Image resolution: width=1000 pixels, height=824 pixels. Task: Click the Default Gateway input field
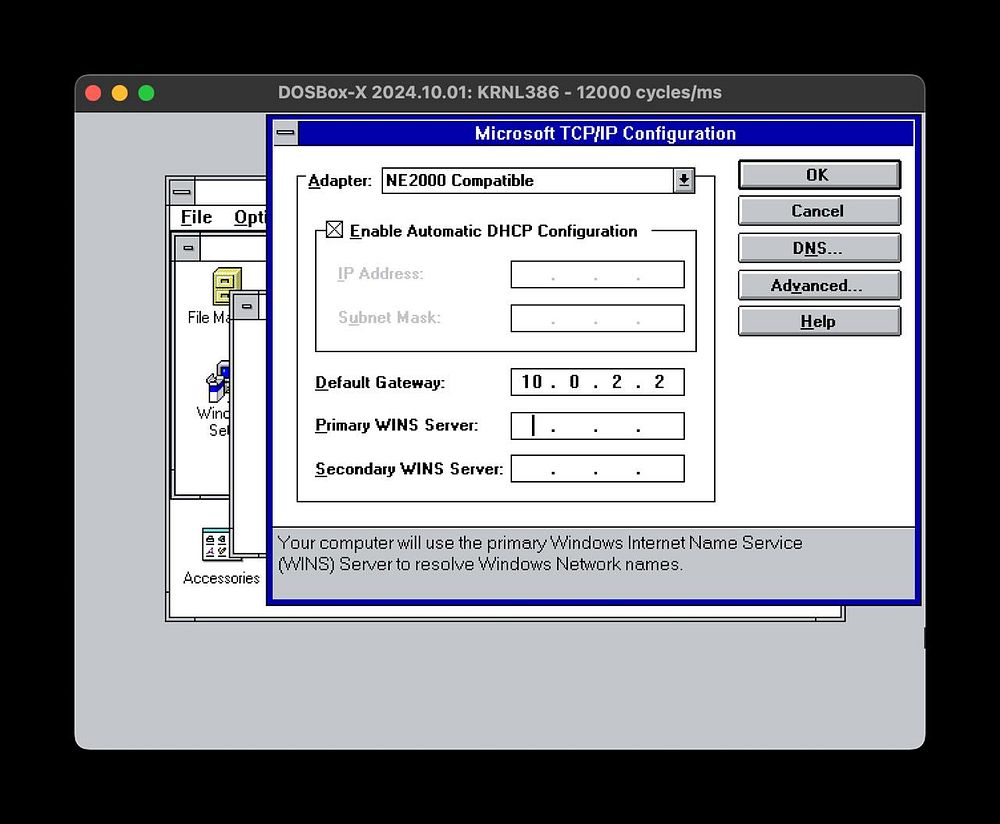[x=598, y=382]
